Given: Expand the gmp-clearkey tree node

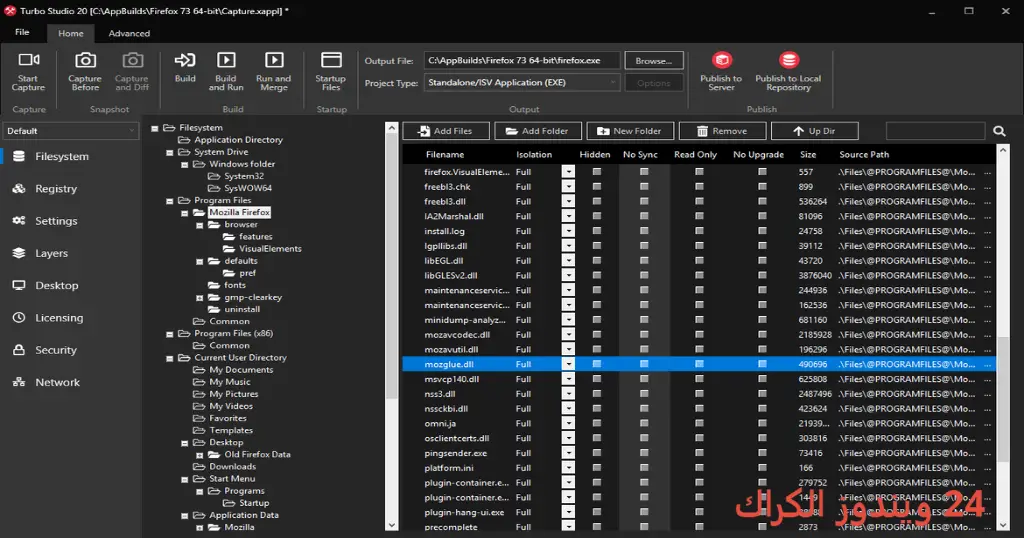Looking at the screenshot, I should tap(199, 298).
